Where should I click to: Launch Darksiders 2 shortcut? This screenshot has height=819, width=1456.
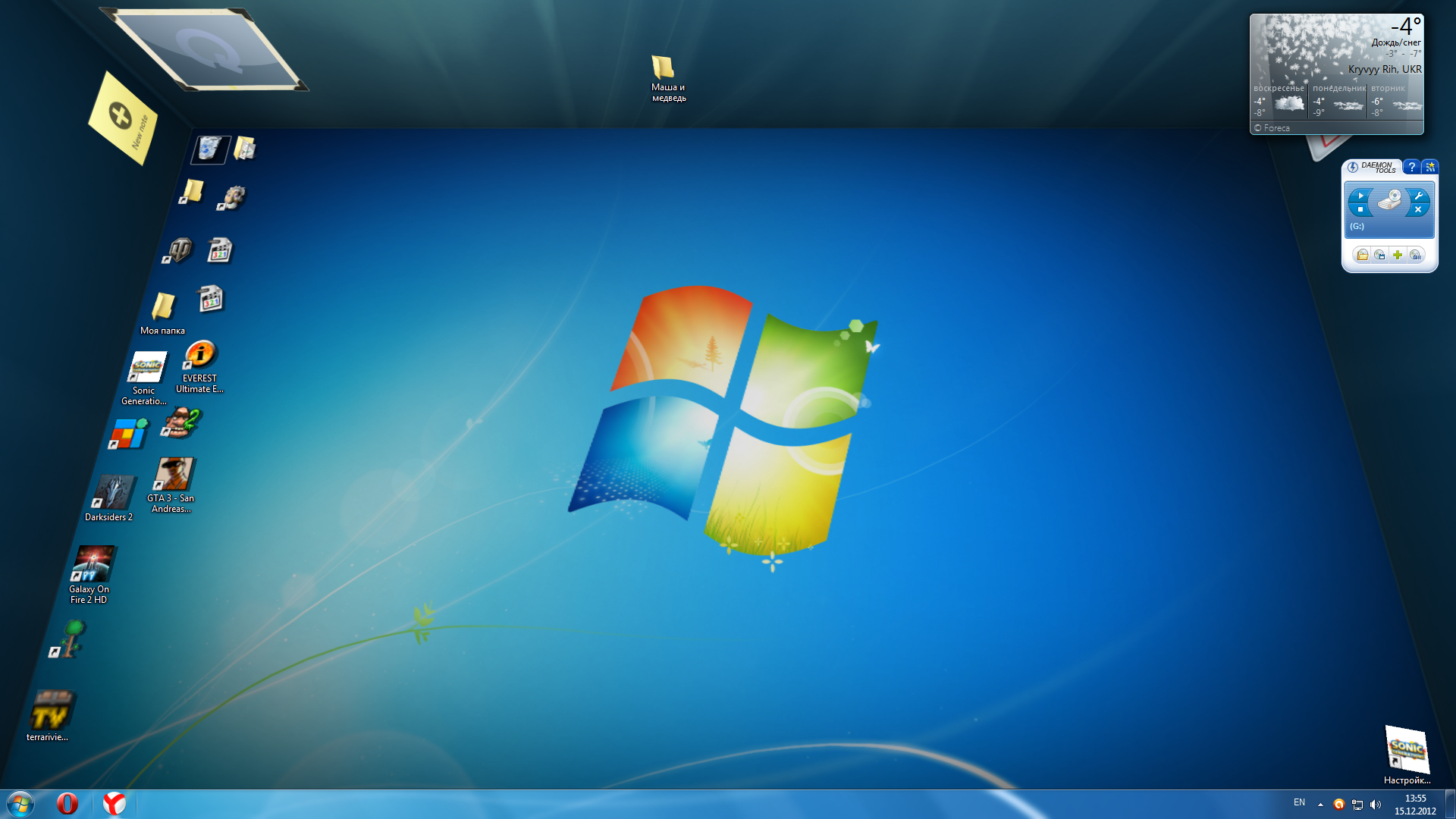[110, 498]
